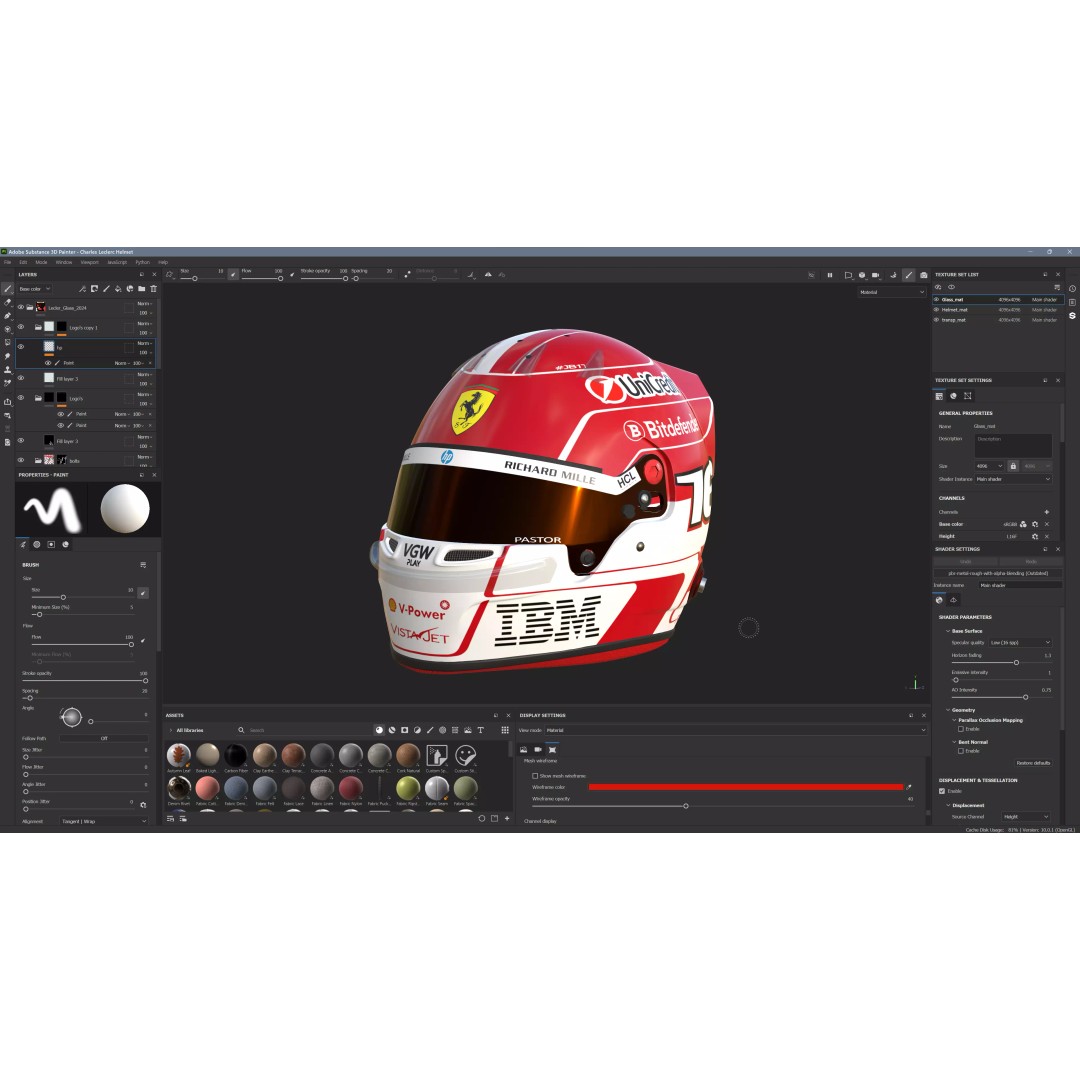Open the Shader Instance dropdown showing Main shader

1016,479
